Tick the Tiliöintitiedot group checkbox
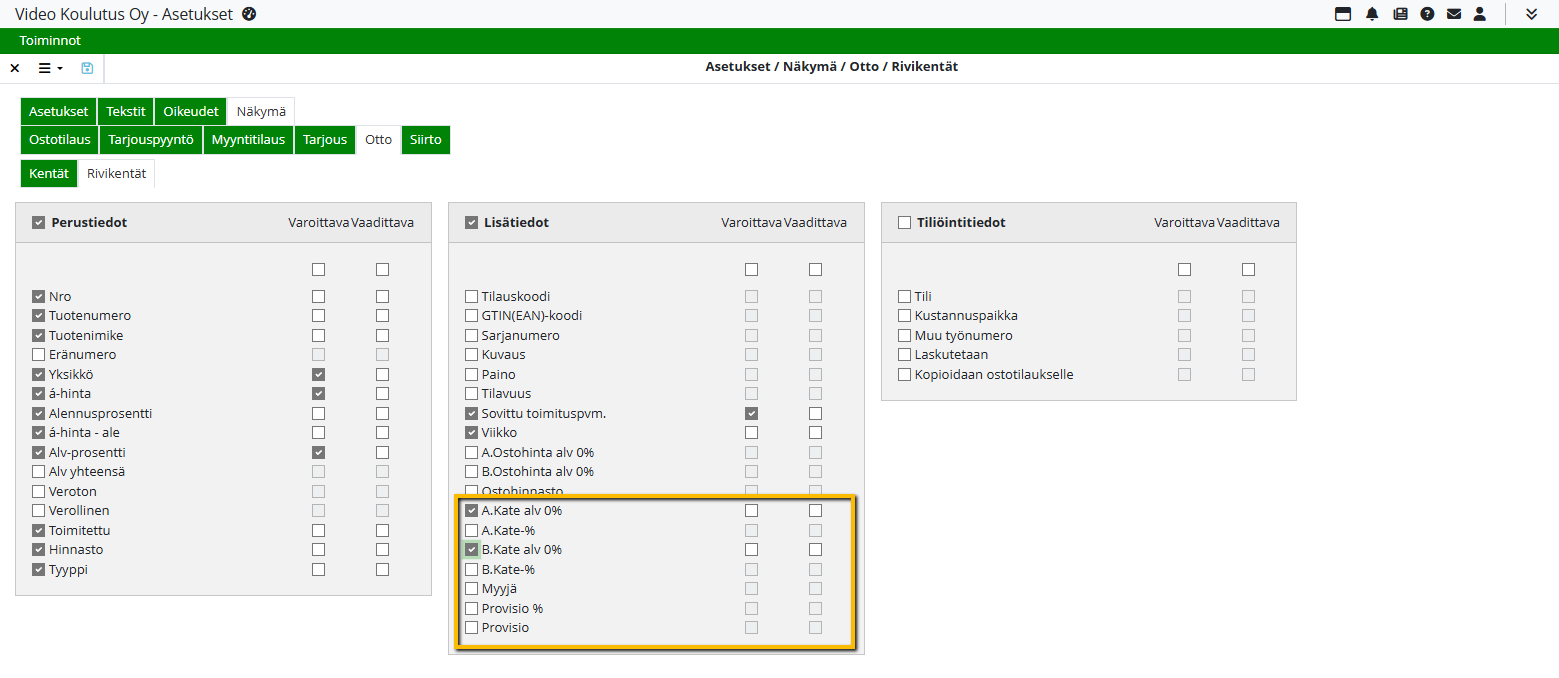1559x678 pixels. coord(904,223)
